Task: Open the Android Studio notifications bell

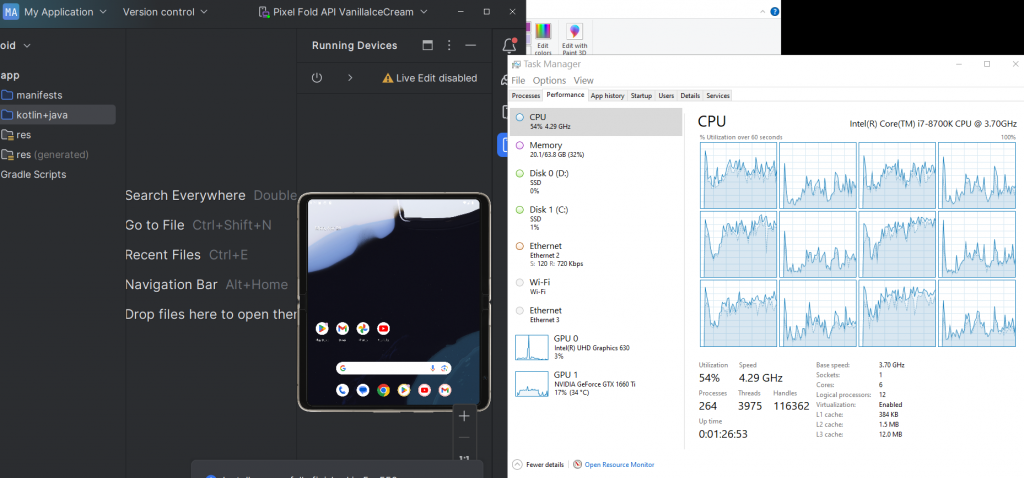Action: tap(509, 45)
